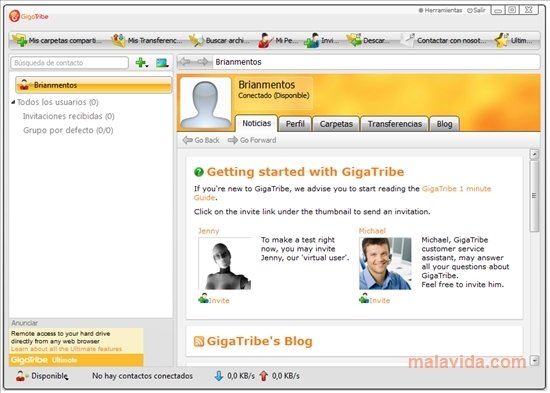550x393 pixels.
Task: Click the profile avatar picture
Action: [205, 103]
